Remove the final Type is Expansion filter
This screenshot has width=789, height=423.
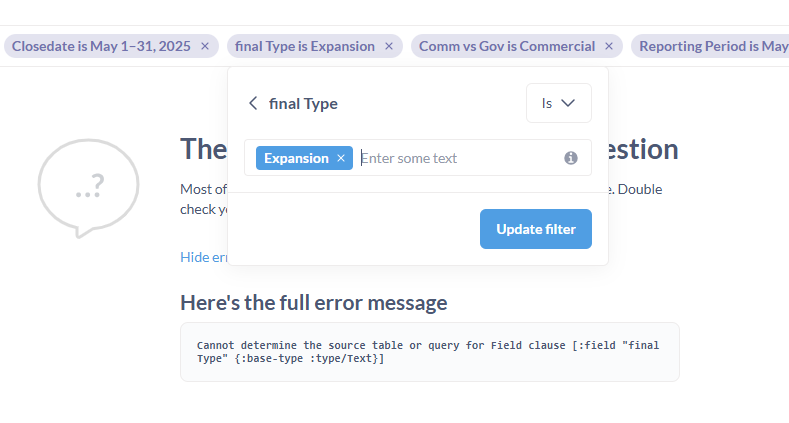[389, 46]
